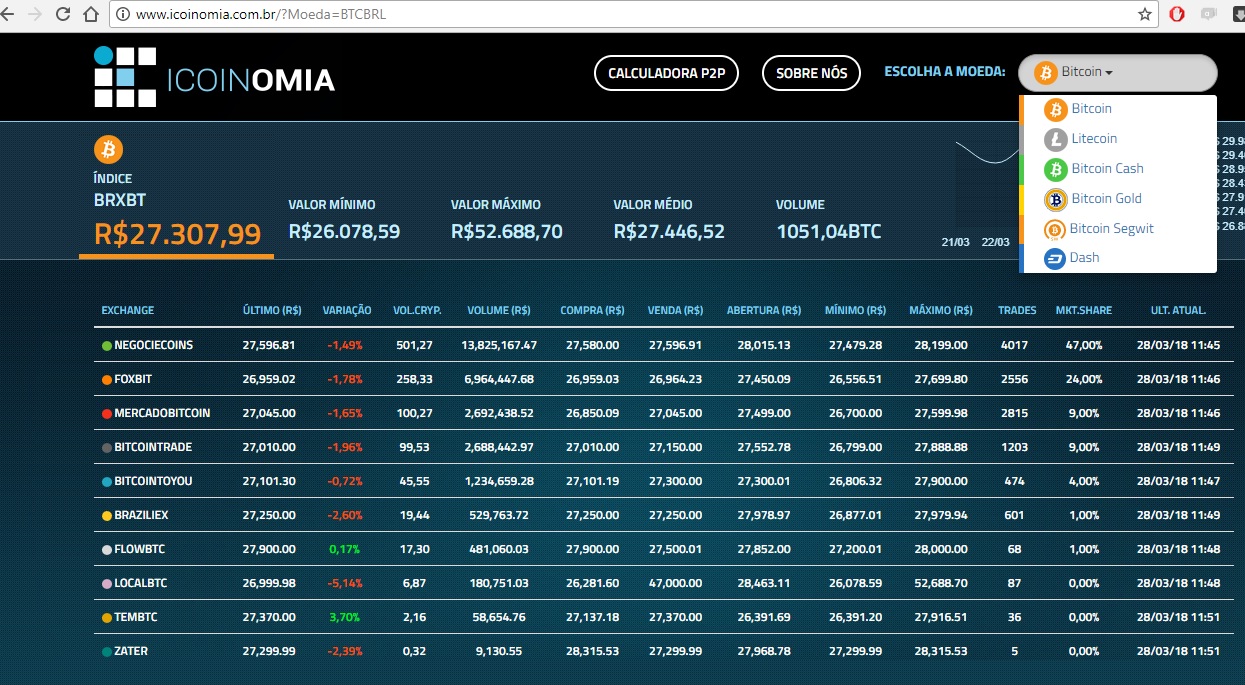Click the Bitcoin icon in dropdown list
The height and width of the screenshot is (685, 1245).
pyautogui.click(x=1055, y=109)
